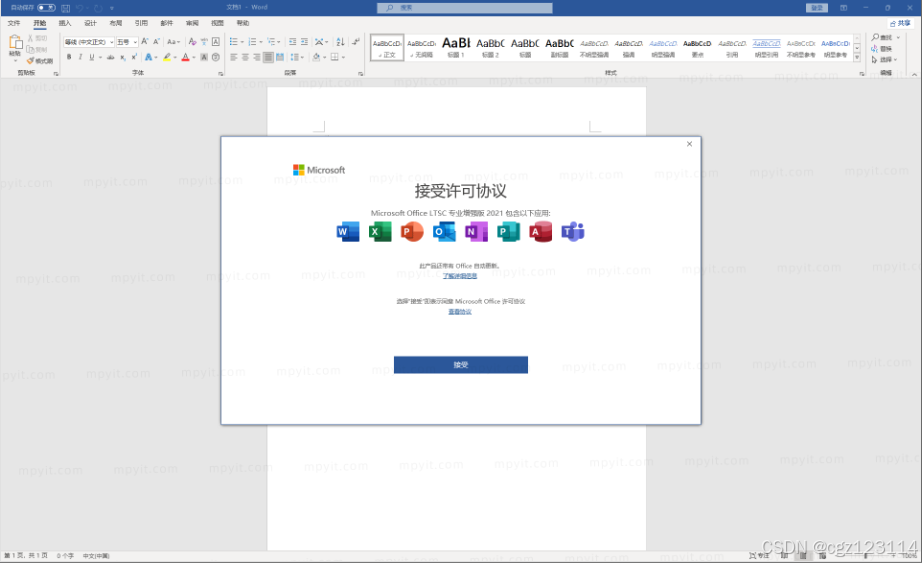Open the ribbon display options icon
The width and height of the screenshot is (922, 563).
(x=843, y=8)
